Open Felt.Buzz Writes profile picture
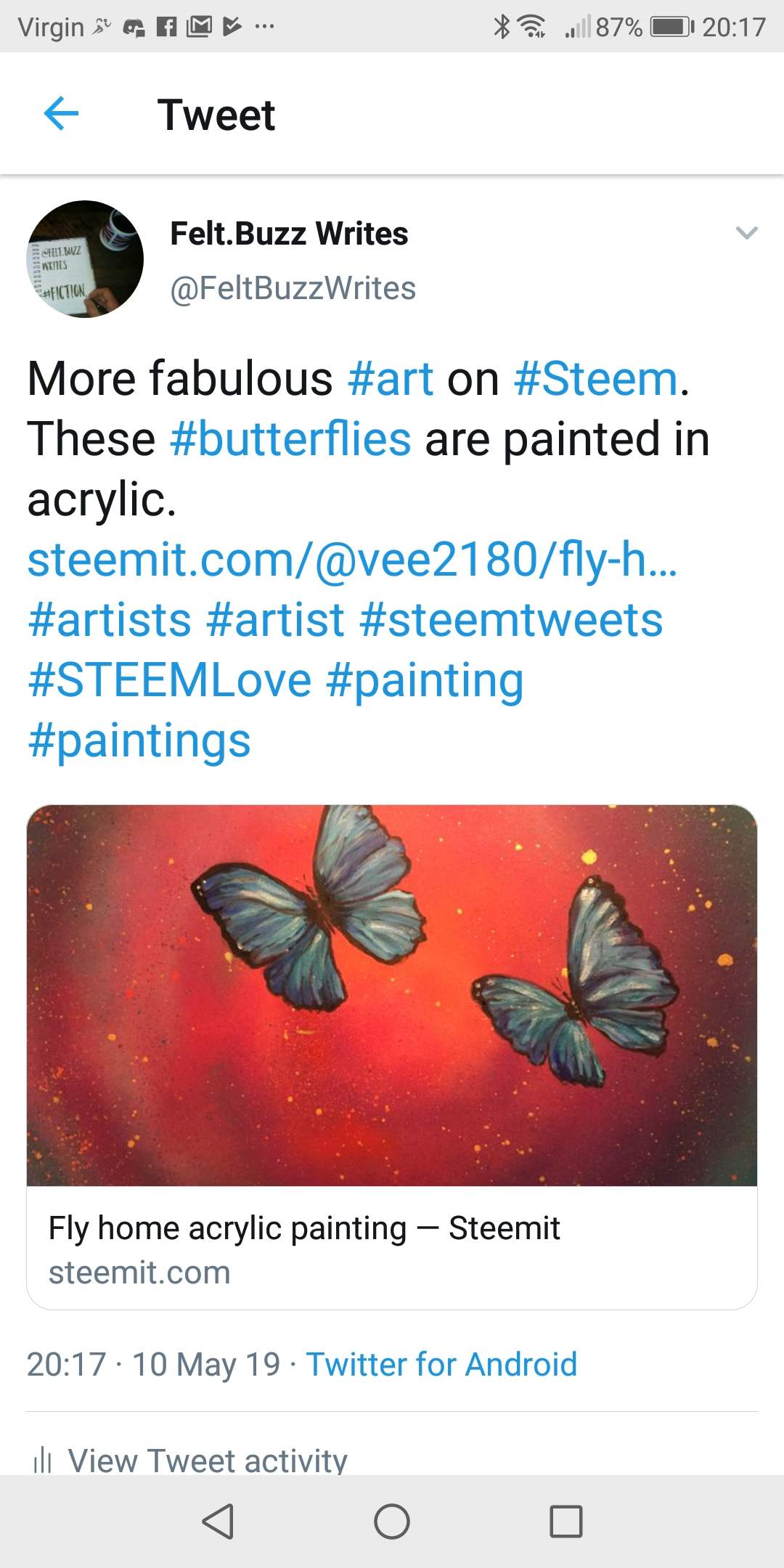Viewport: 784px width, 1568px height. point(85,259)
